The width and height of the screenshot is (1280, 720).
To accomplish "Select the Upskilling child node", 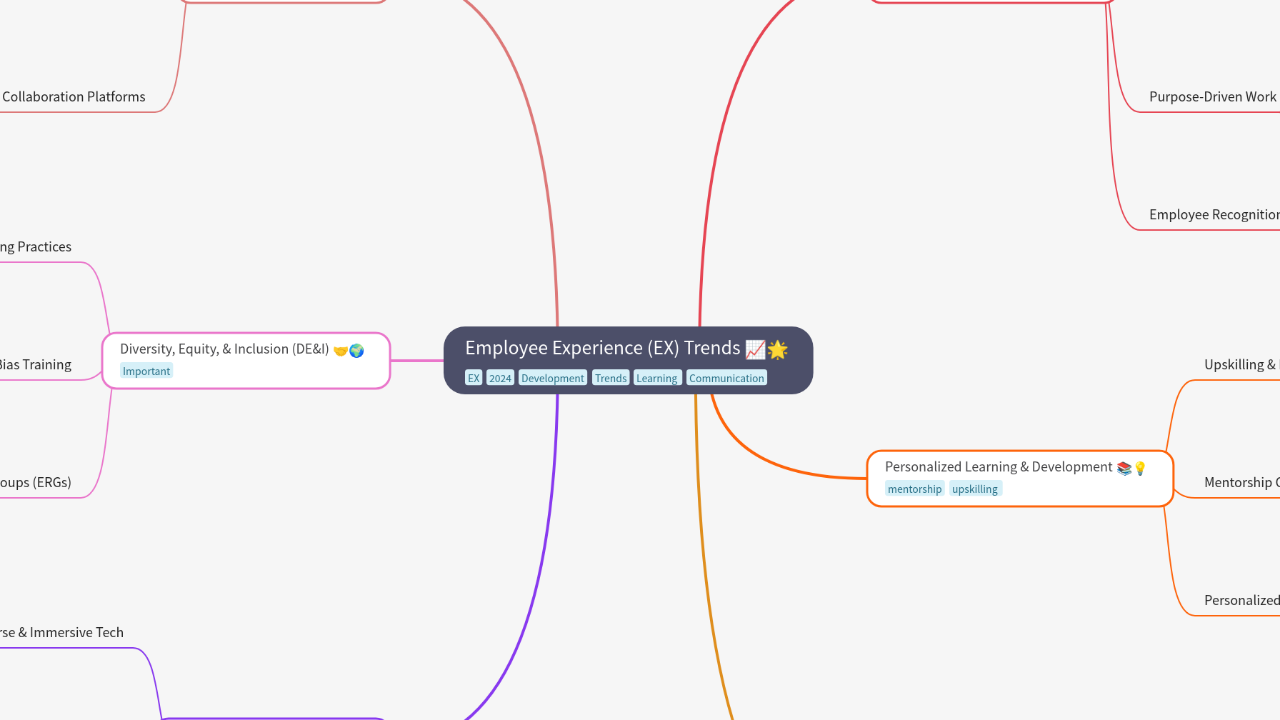I will 1241,365.
